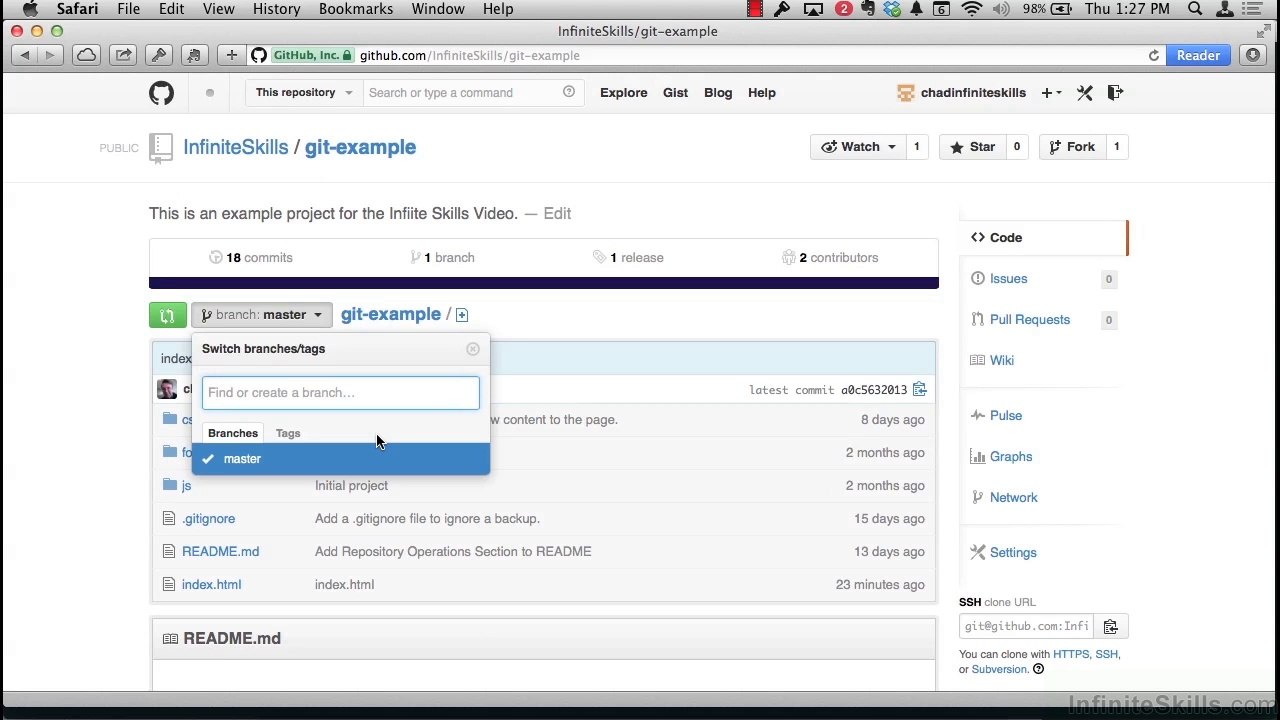Create a new file using the plus icon

(462, 315)
